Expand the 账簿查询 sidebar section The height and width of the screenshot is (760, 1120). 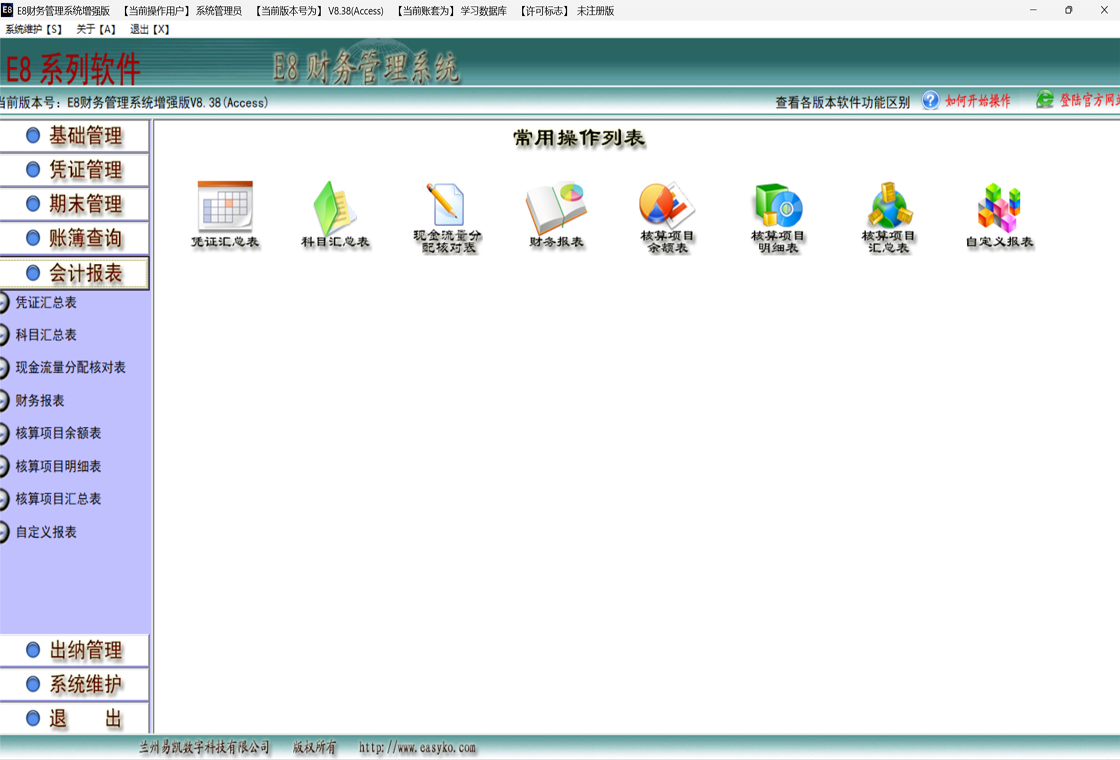(x=75, y=238)
